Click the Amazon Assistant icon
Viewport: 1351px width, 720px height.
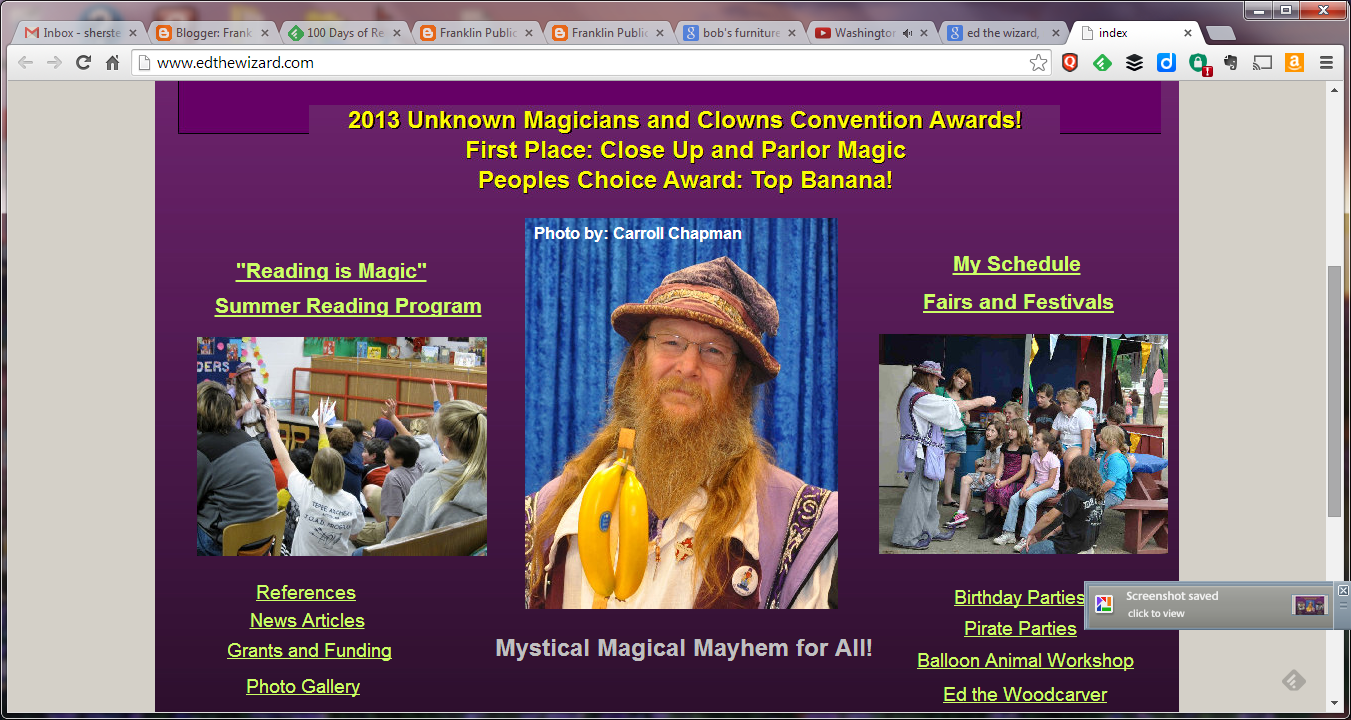tap(1295, 62)
